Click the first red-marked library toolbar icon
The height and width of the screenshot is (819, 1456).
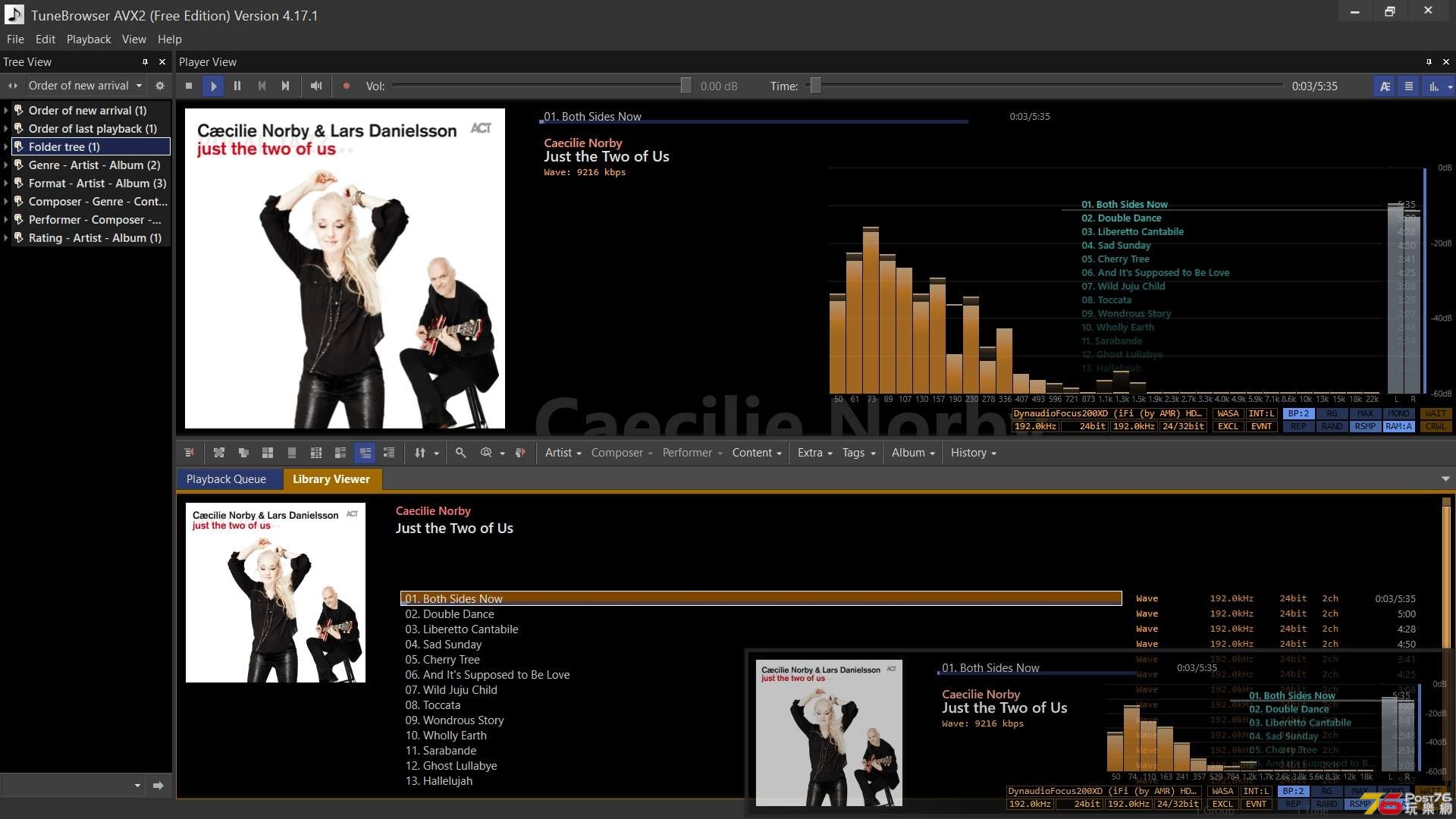(x=189, y=453)
